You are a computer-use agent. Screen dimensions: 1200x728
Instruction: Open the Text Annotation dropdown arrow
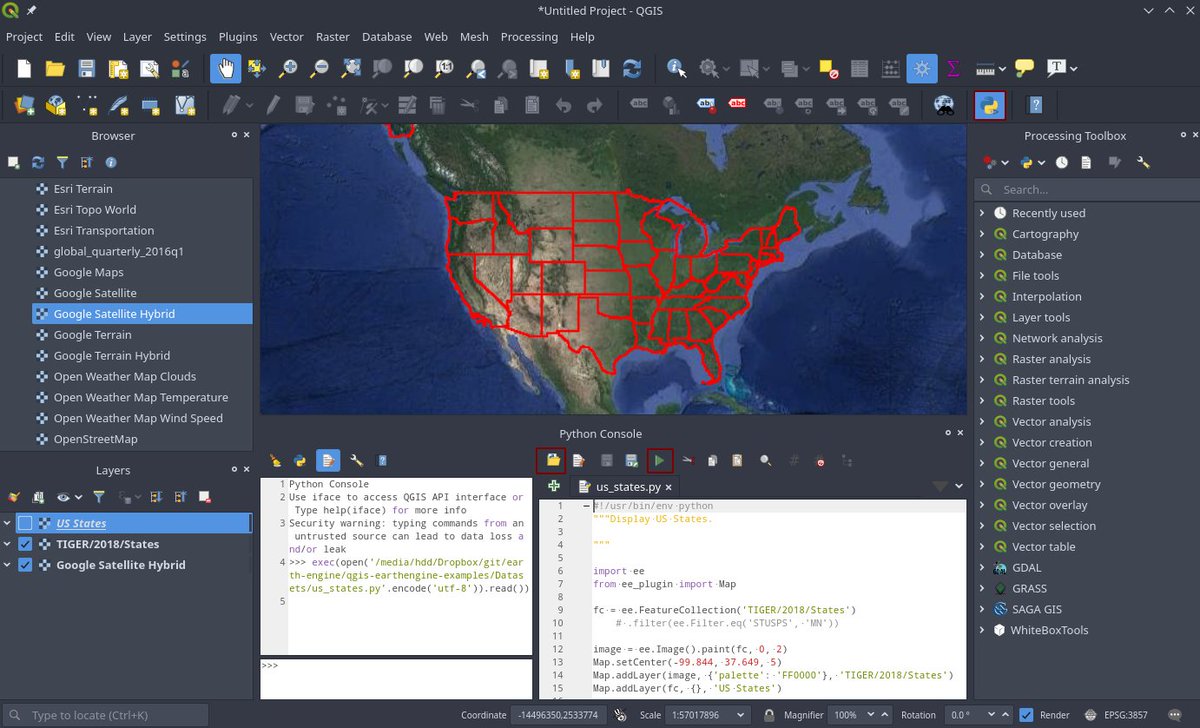(1073, 69)
